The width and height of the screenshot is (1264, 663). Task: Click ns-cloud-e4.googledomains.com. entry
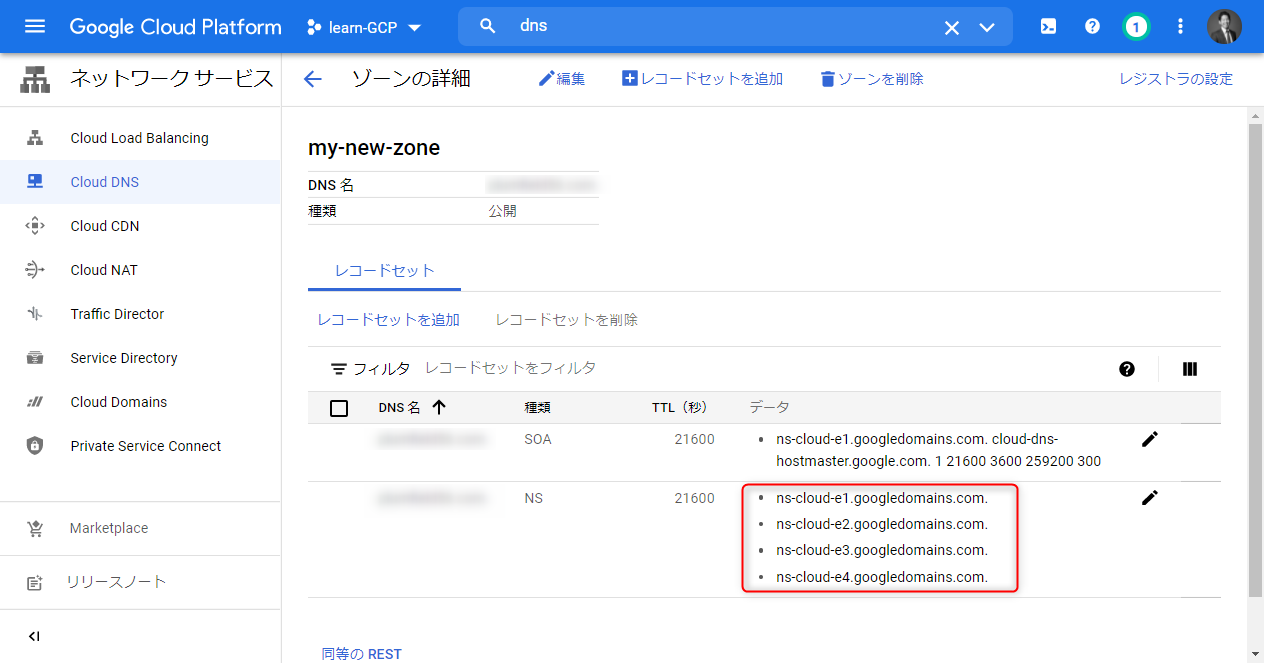point(882,577)
